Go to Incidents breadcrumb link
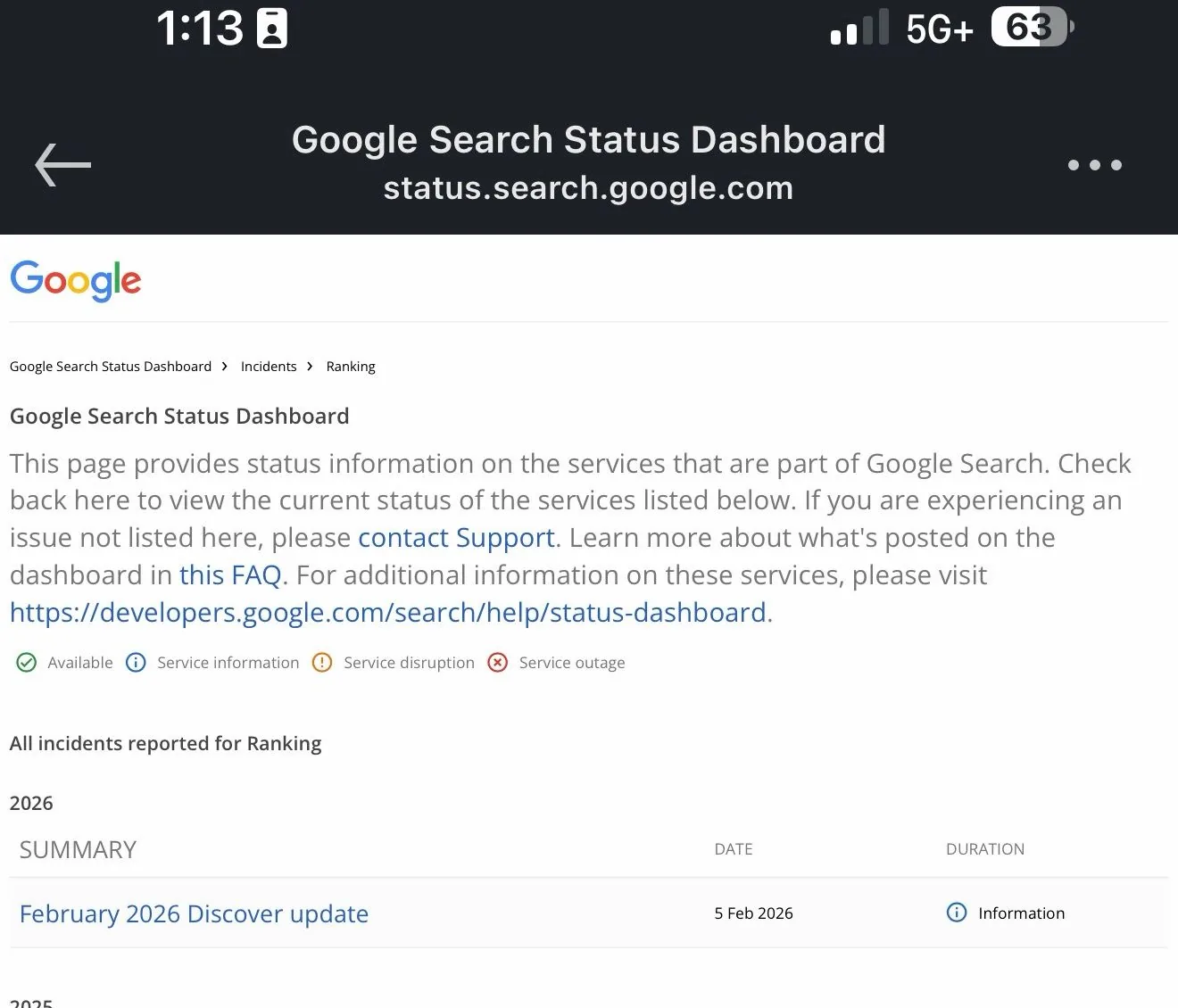The width and height of the screenshot is (1178, 1008). click(x=269, y=367)
